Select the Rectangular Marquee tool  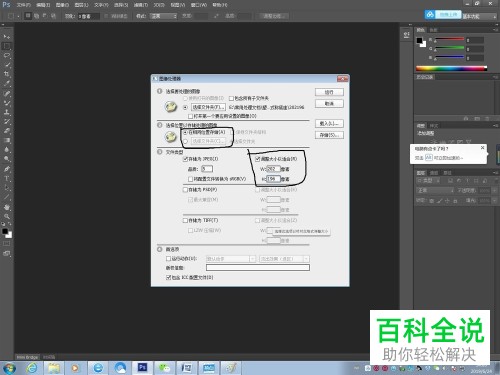point(7,46)
